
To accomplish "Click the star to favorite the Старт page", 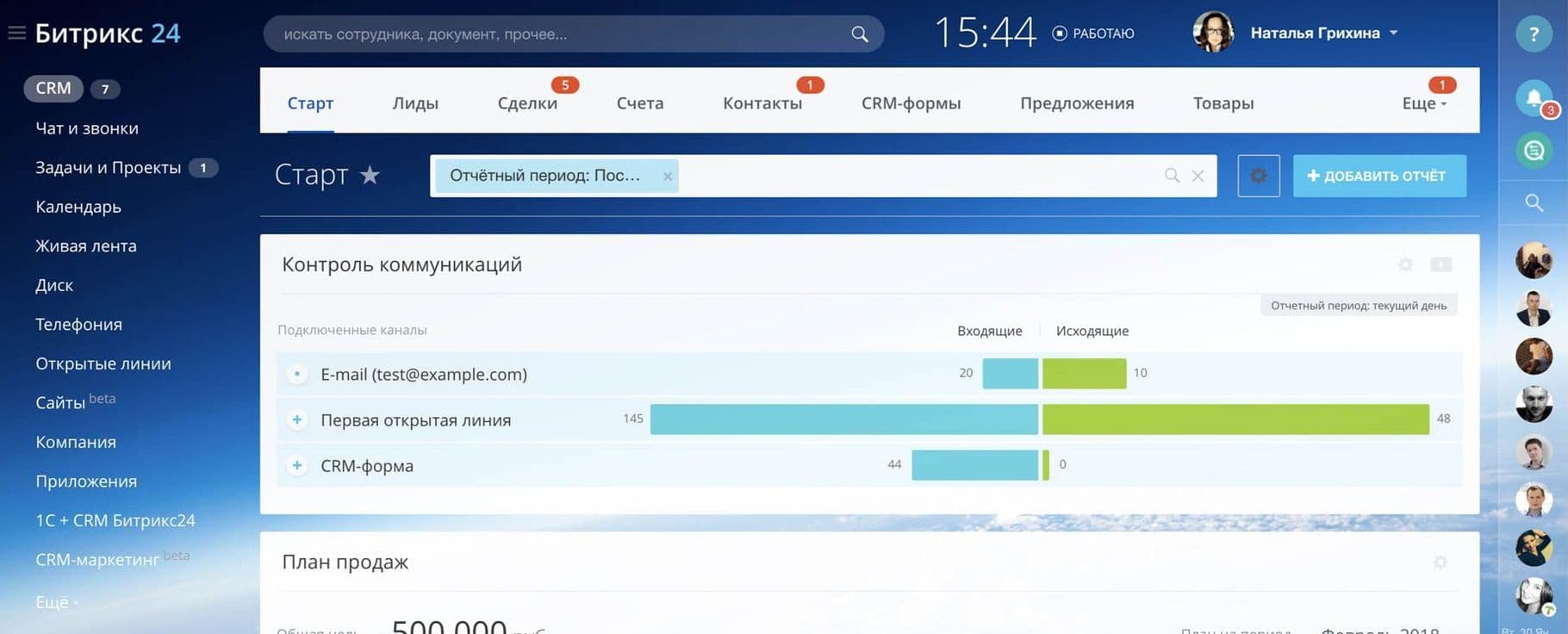I will [x=370, y=175].
